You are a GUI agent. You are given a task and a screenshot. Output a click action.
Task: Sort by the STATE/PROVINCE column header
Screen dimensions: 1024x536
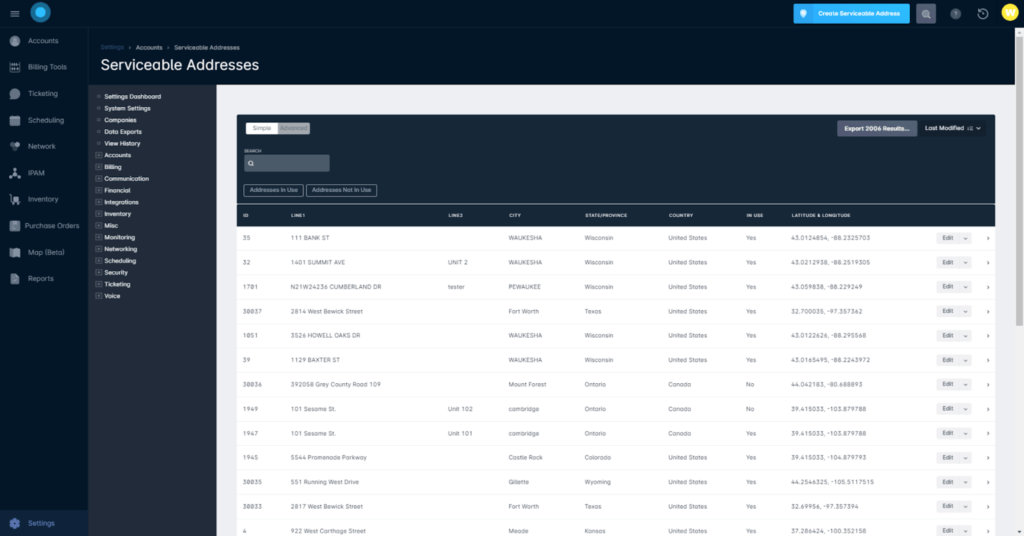pos(605,215)
